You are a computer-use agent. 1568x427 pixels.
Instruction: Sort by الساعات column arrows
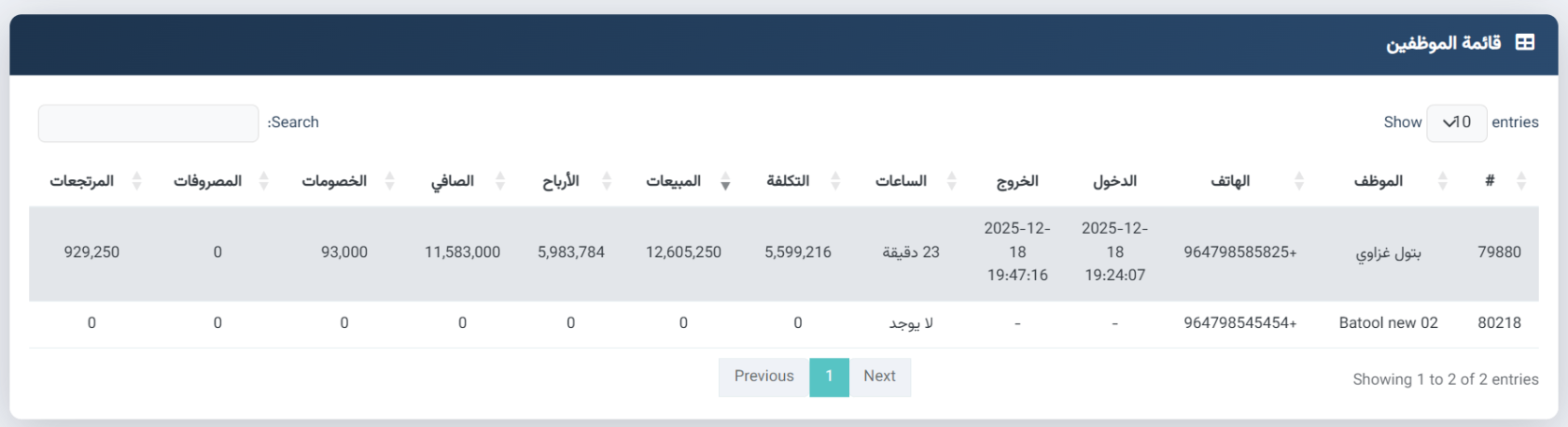click(952, 181)
